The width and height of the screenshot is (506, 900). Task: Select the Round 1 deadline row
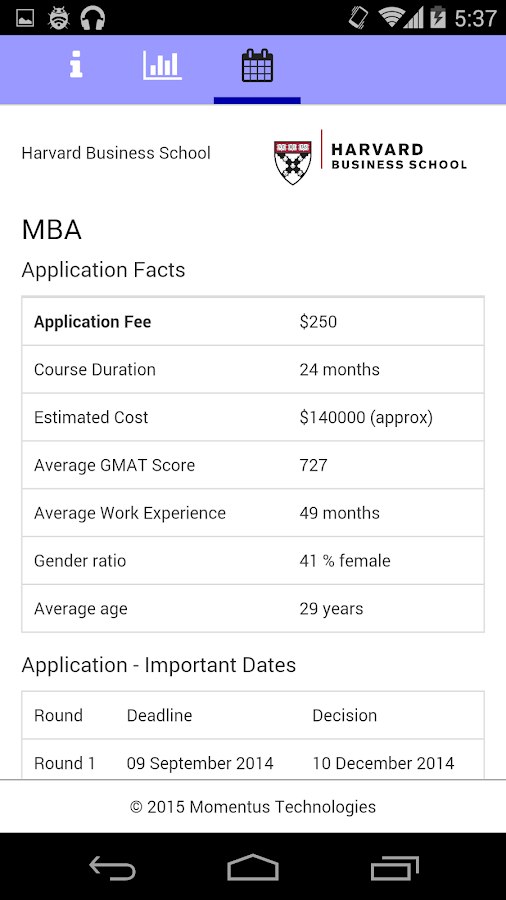[x=253, y=759]
